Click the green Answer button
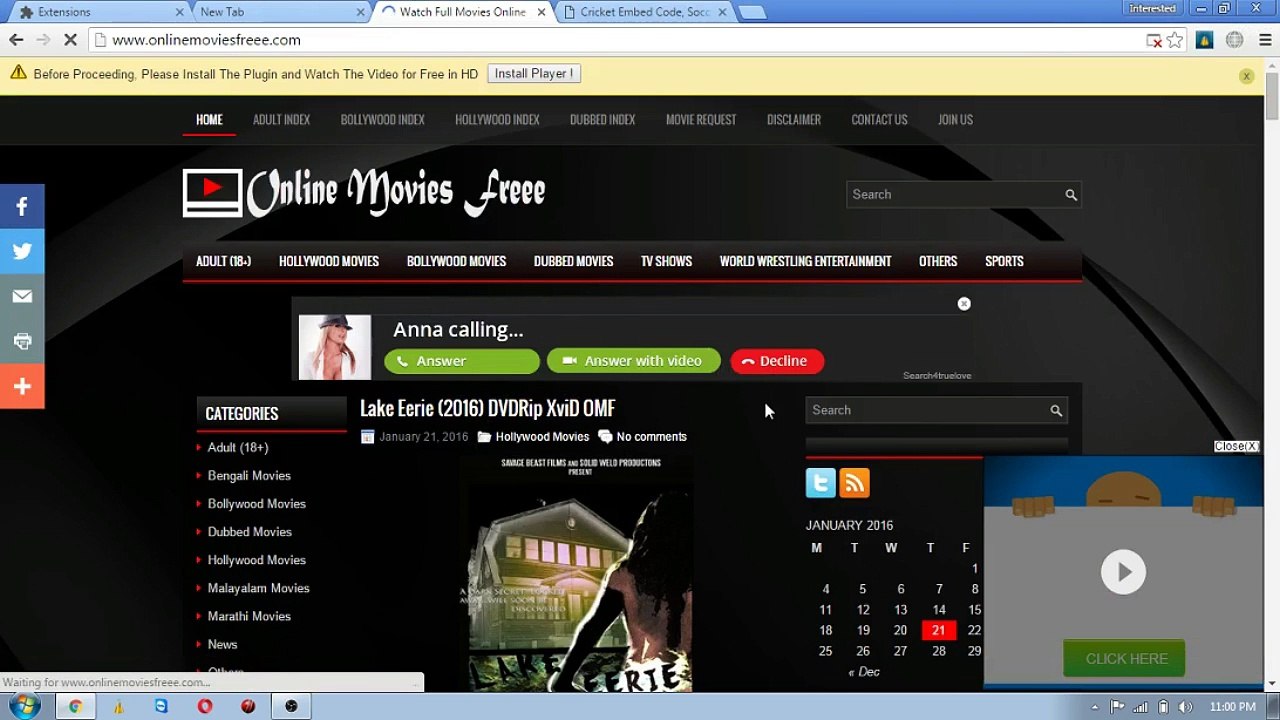The image size is (1280, 720). (462, 361)
